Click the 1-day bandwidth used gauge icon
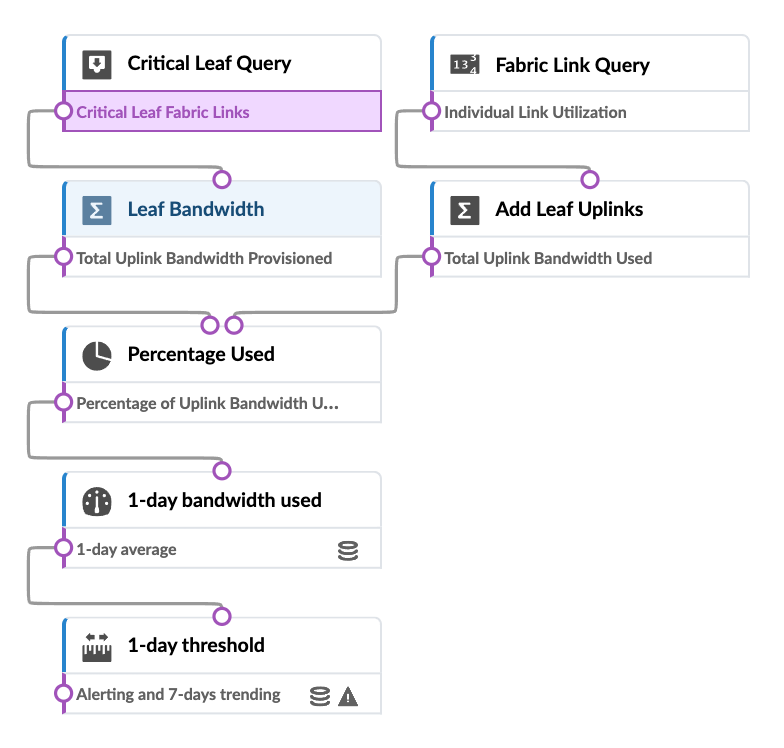The height and width of the screenshot is (748, 784). point(96,501)
